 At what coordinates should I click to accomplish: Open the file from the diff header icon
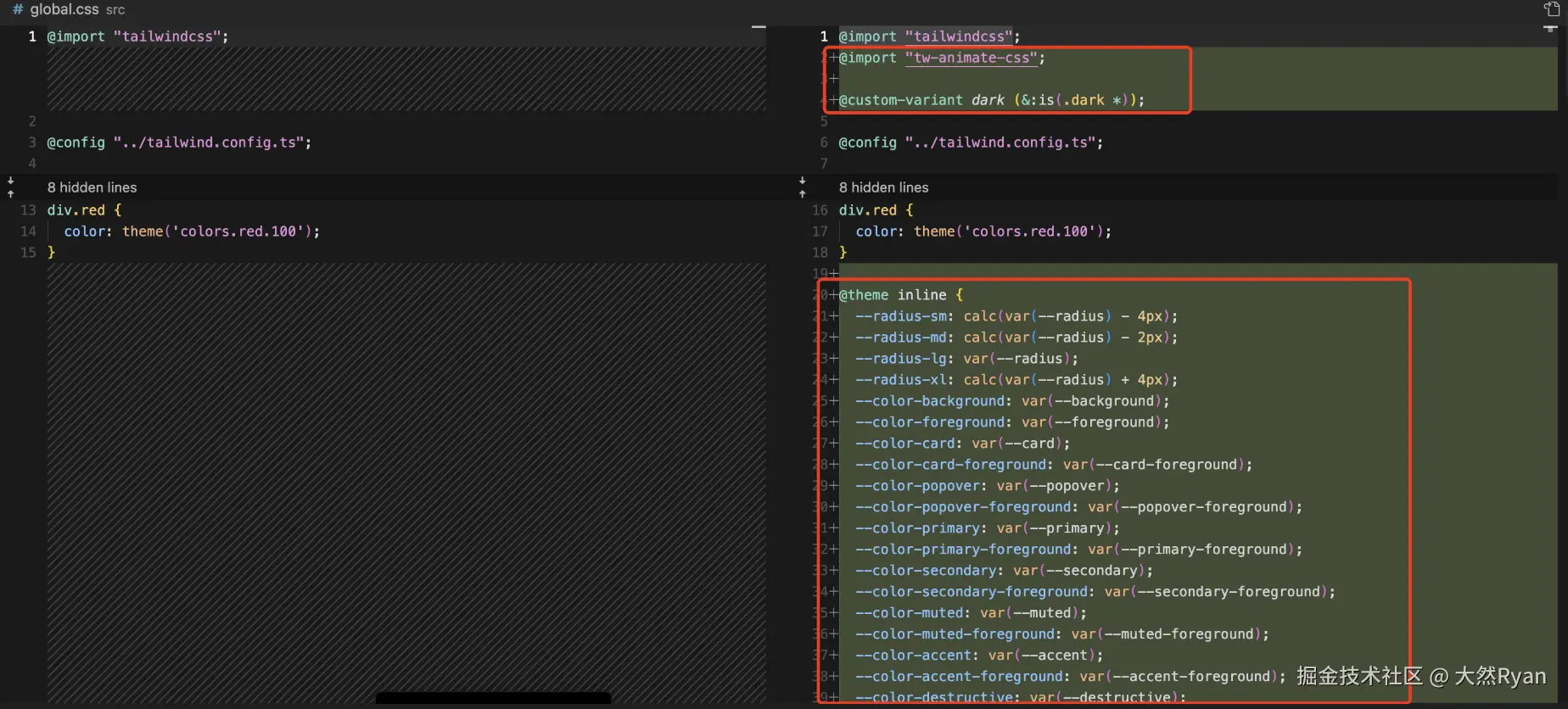(x=1552, y=9)
